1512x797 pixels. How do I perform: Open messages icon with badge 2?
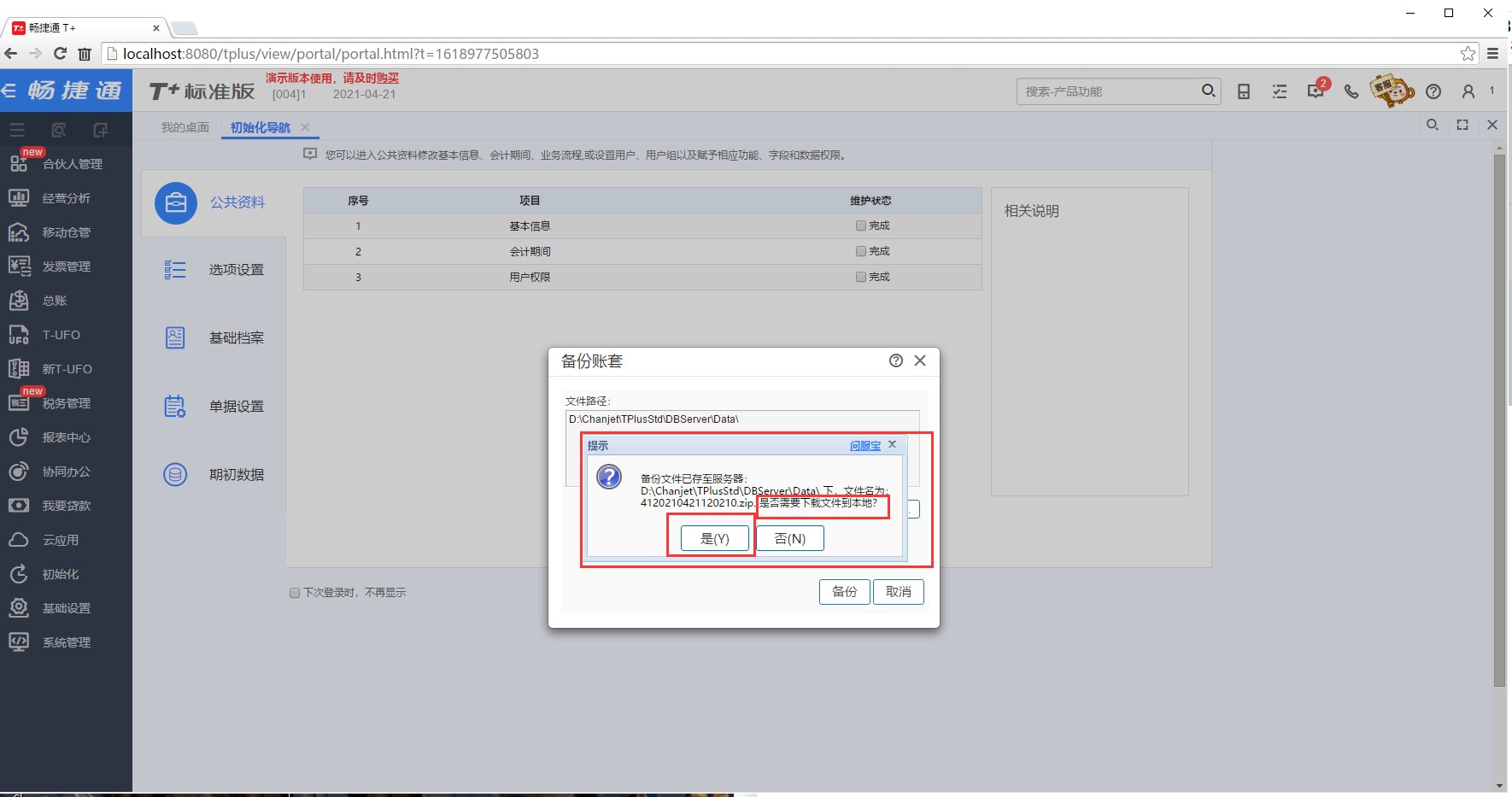pos(1316,90)
